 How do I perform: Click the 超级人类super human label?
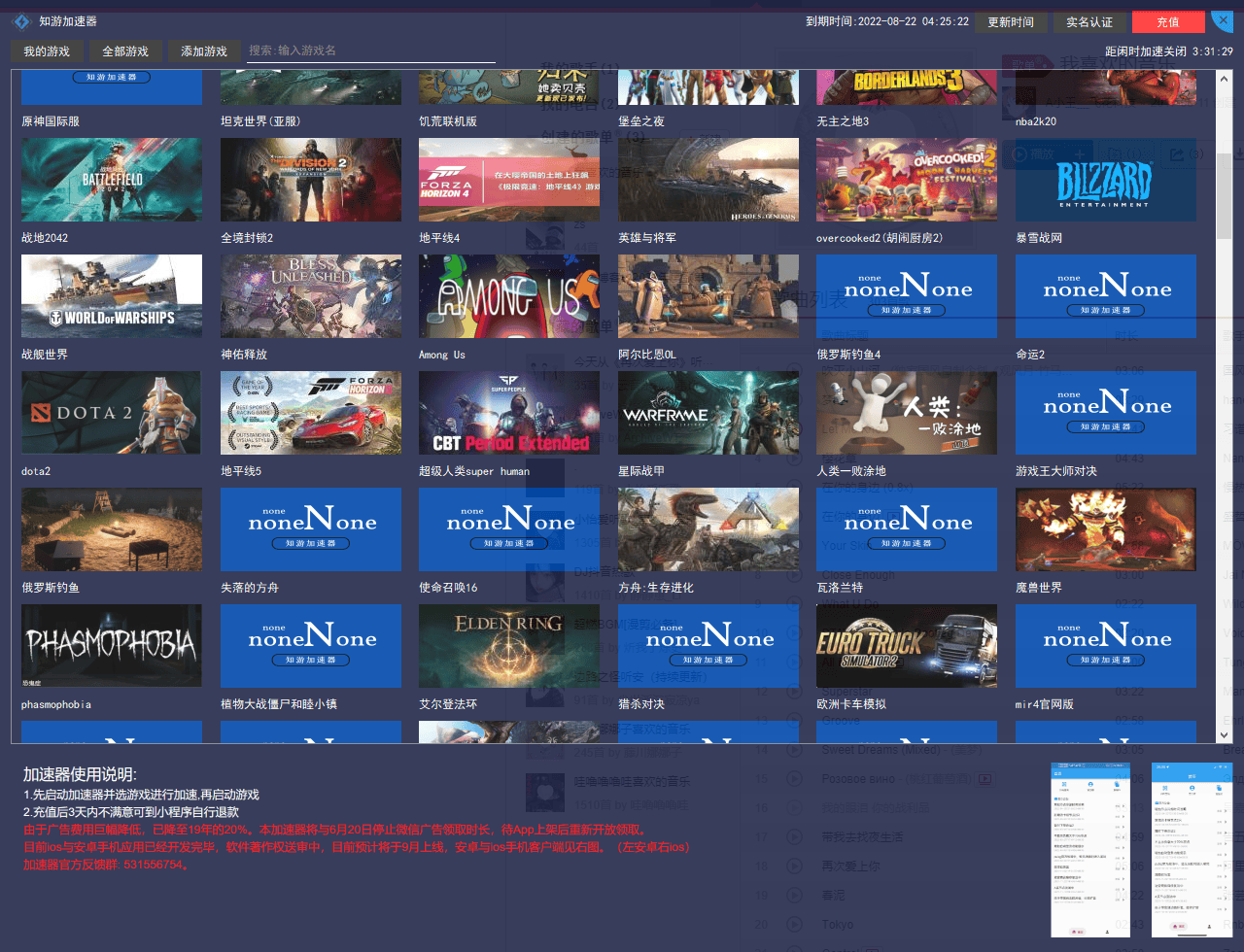click(474, 471)
